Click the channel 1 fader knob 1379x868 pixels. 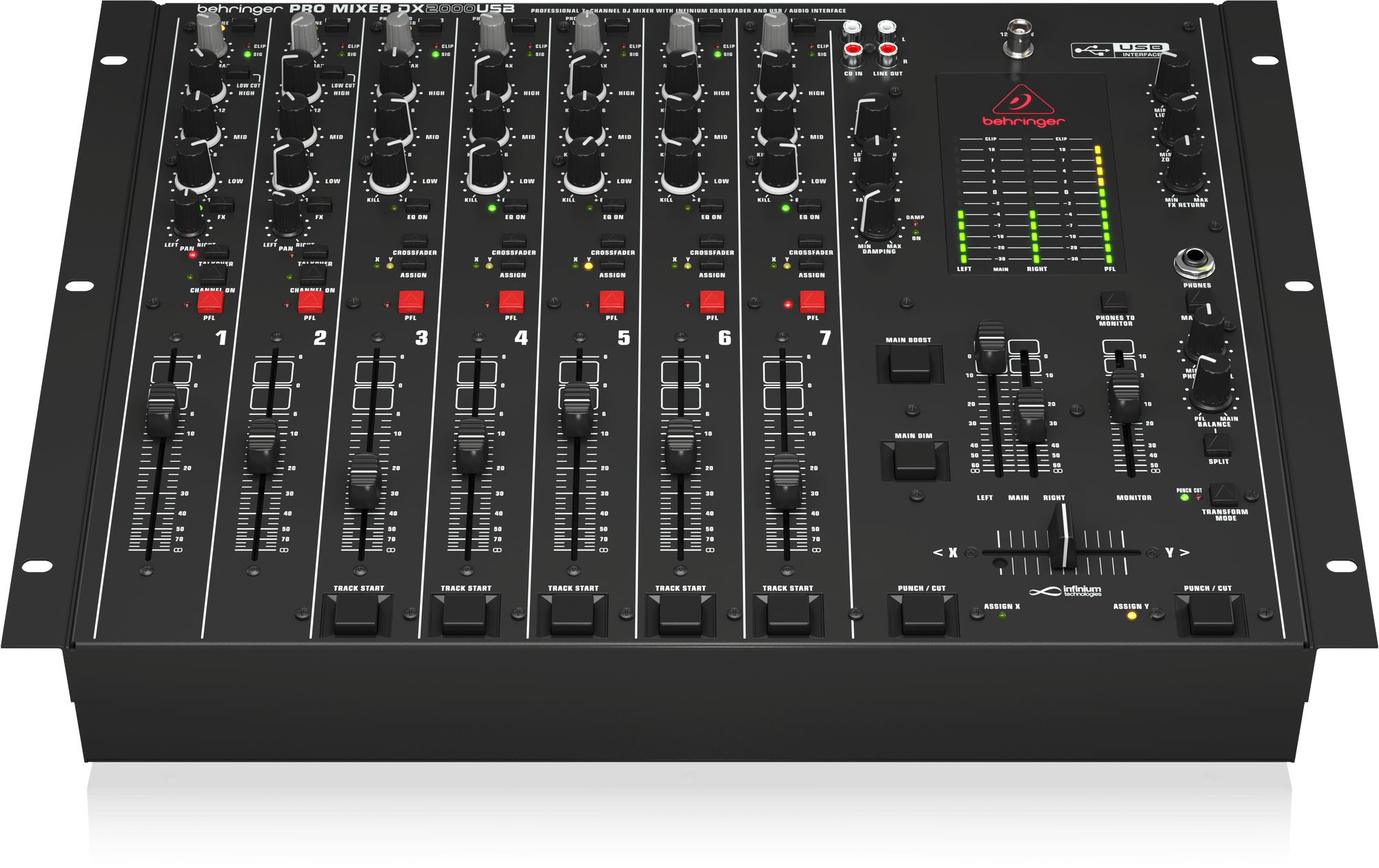162,409
